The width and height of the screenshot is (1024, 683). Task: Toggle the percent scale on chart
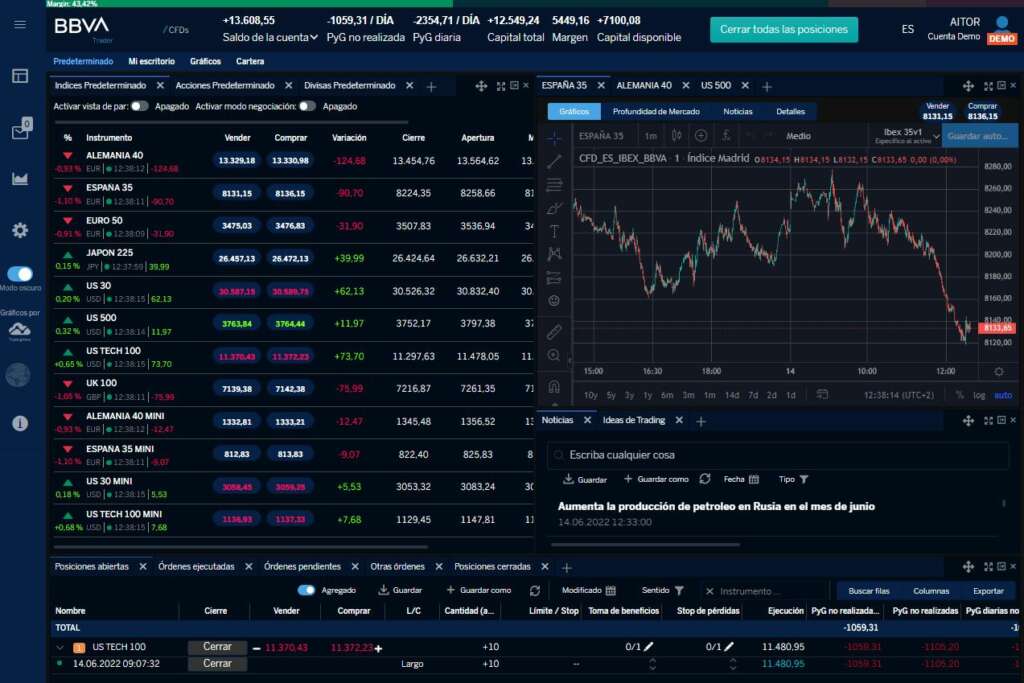tap(959, 395)
